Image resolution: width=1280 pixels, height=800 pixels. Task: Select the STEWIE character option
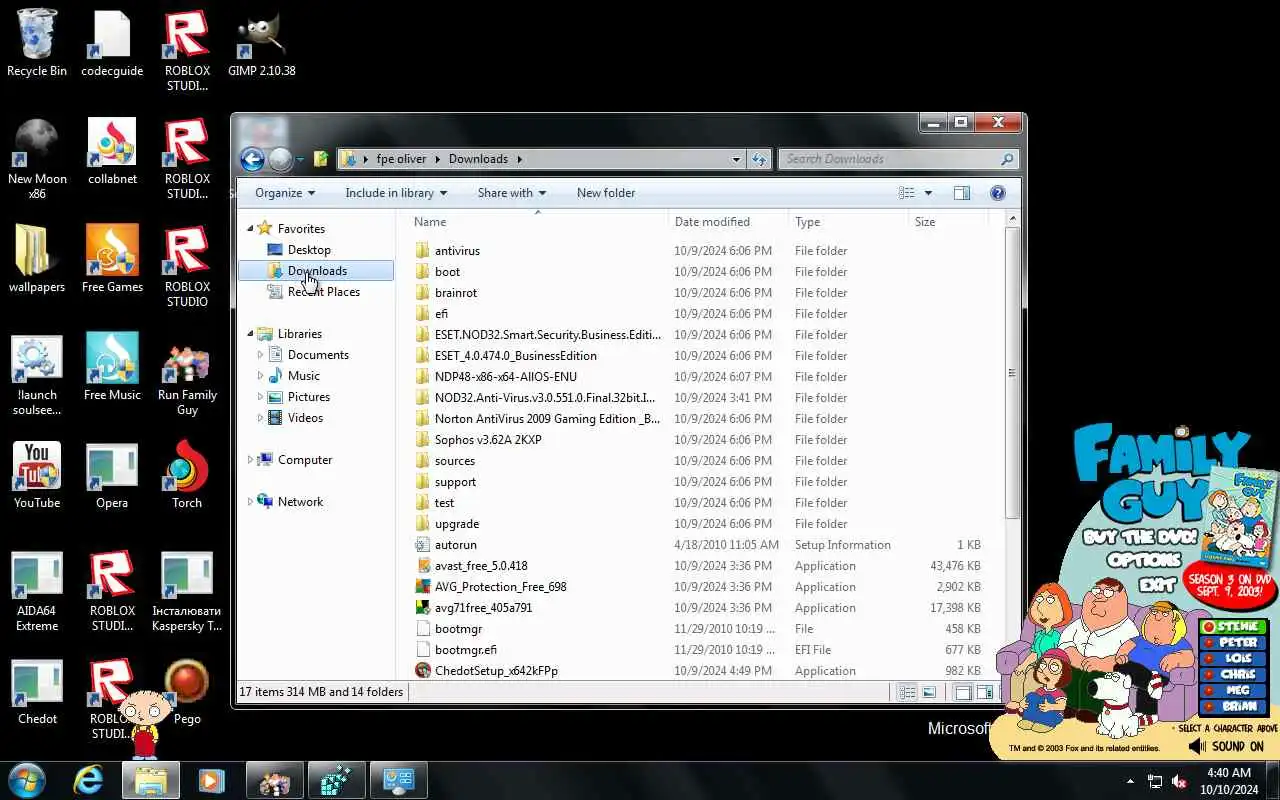(x=1233, y=627)
